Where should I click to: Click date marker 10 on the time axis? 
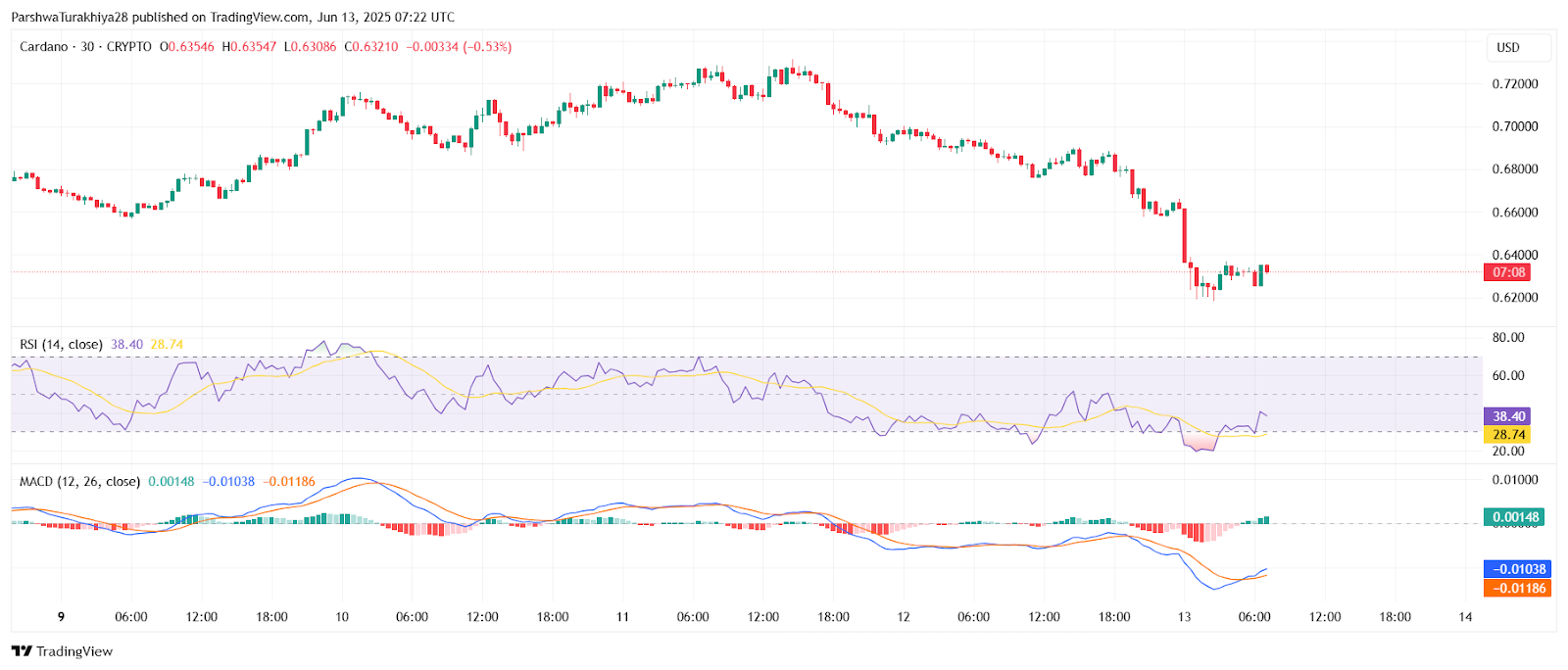coord(342,617)
